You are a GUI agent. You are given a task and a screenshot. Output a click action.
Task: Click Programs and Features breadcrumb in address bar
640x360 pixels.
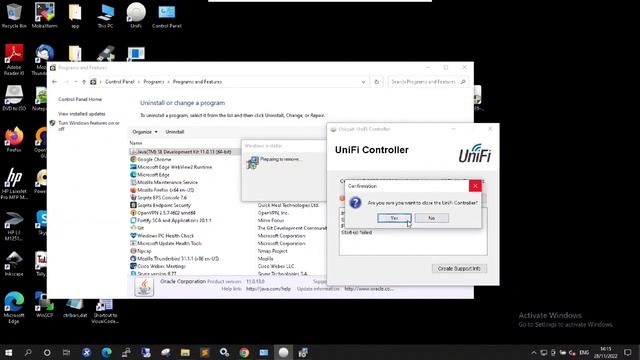(198, 82)
